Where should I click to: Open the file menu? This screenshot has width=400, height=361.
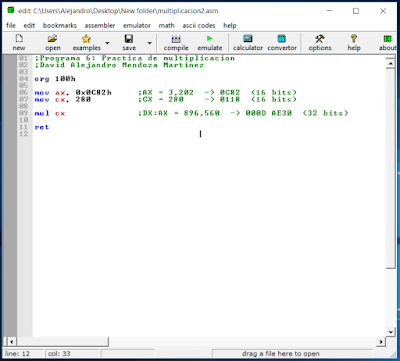pos(11,25)
